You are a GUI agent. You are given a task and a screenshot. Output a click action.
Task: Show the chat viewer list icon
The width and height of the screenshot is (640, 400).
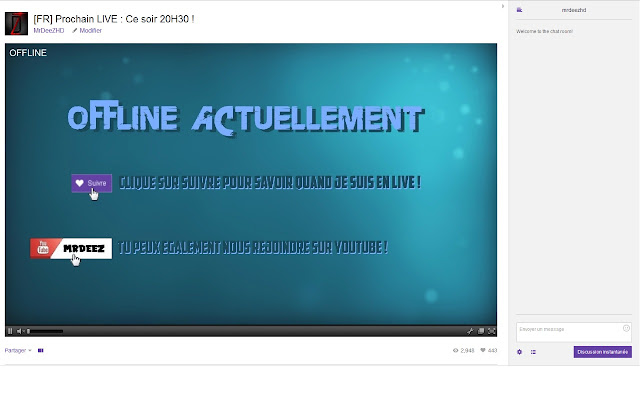tap(533, 352)
